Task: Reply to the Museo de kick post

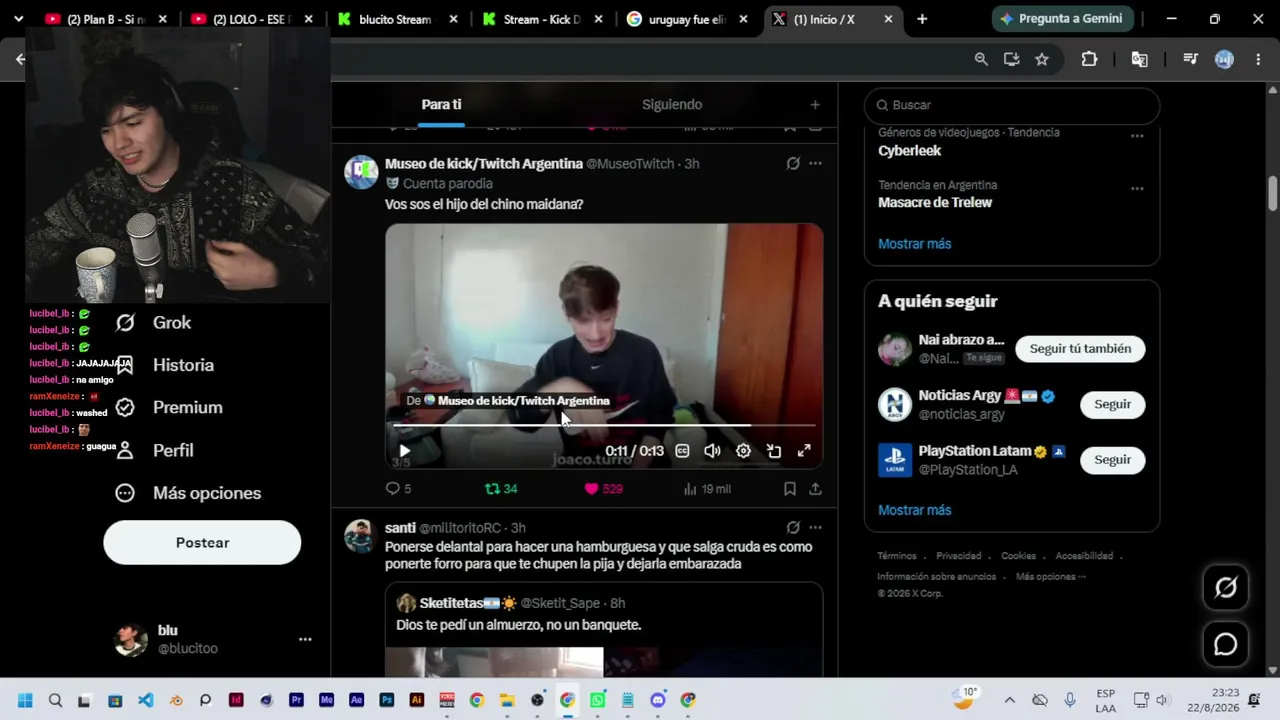Action: pos(398,489)
